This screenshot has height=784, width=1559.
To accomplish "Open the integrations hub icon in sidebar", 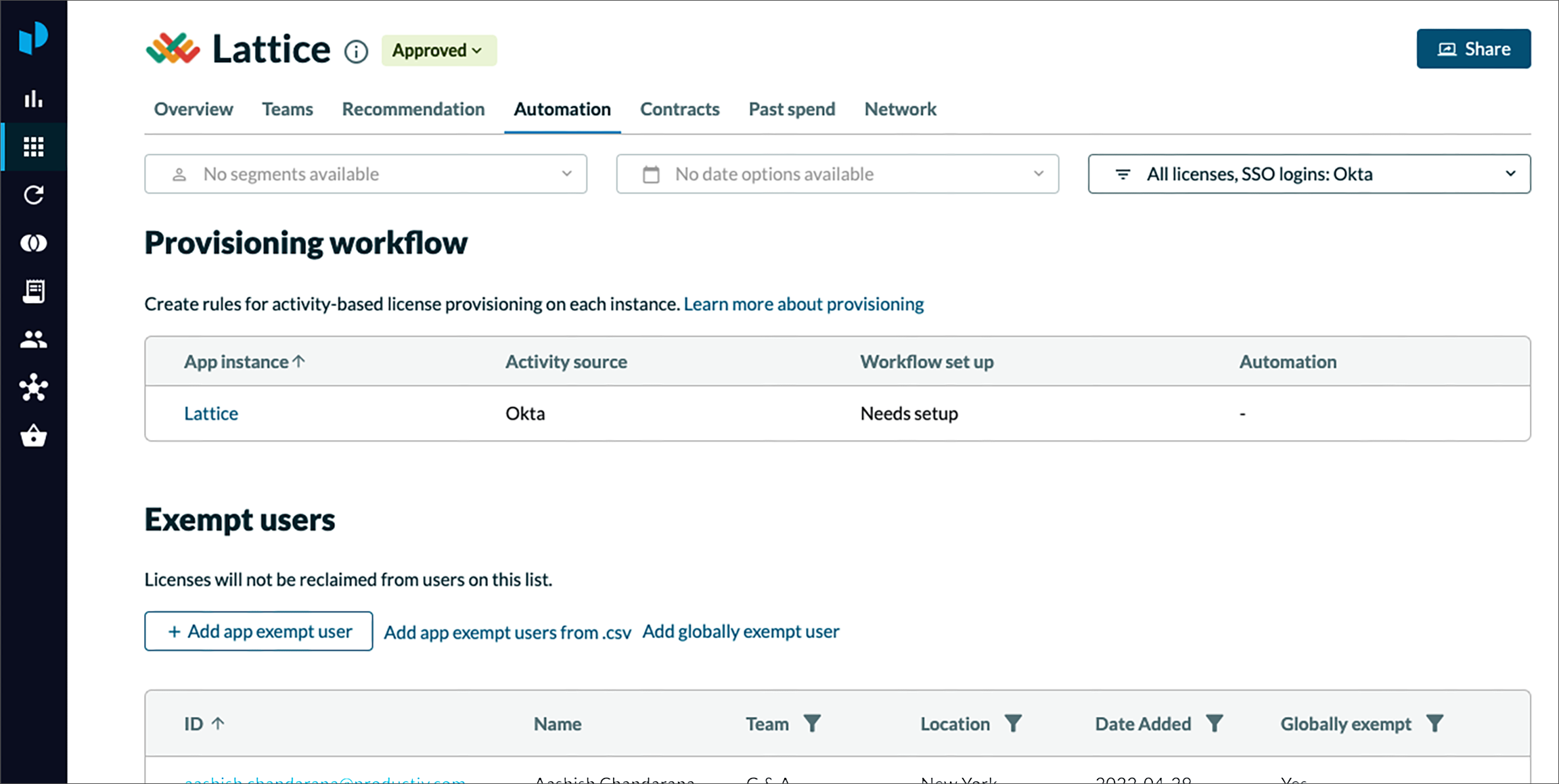I will click(33, 388).
